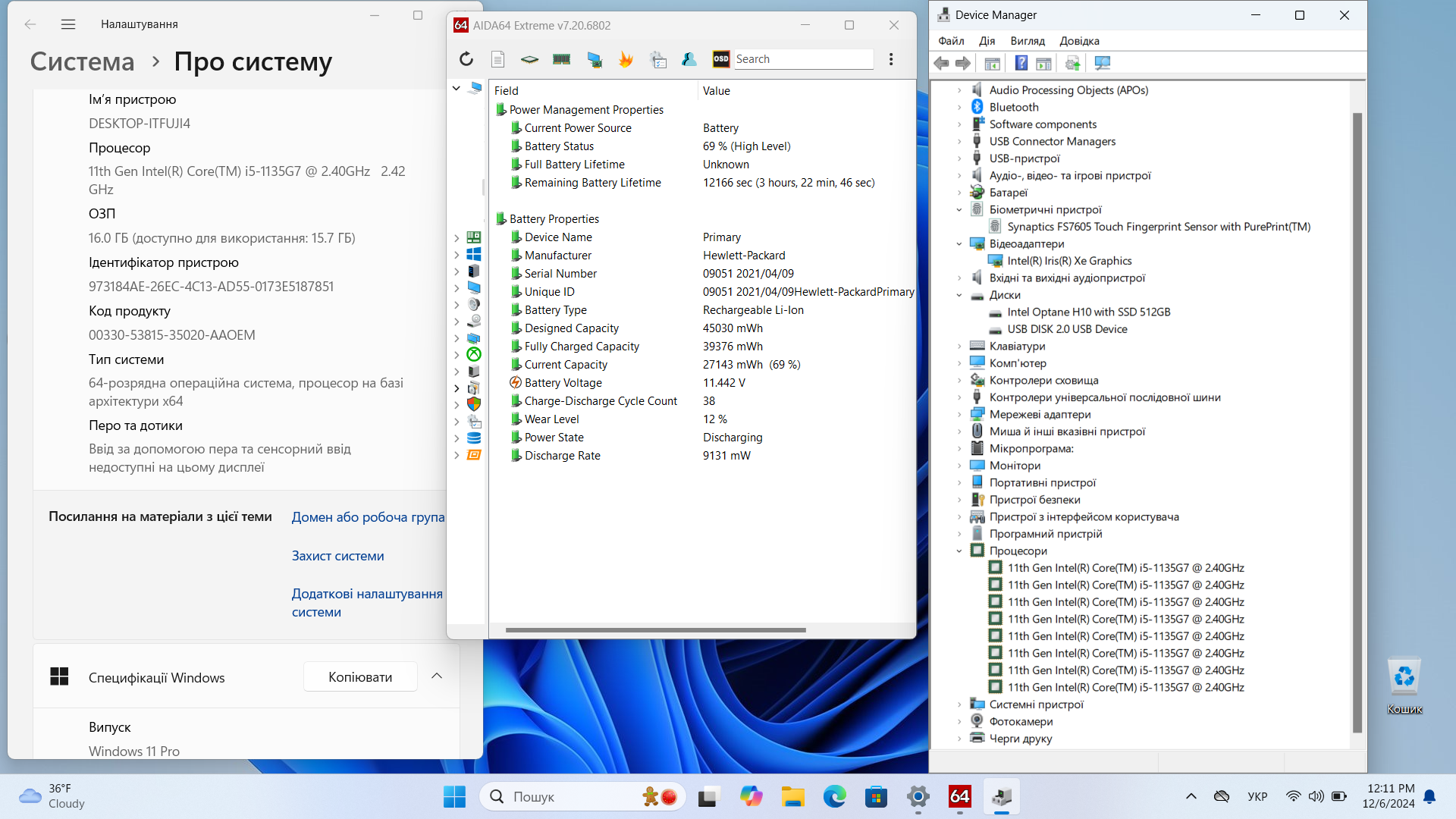Collapse the AIDA64 Computer tree node
Screen dimensions: 1456x819
457,88
